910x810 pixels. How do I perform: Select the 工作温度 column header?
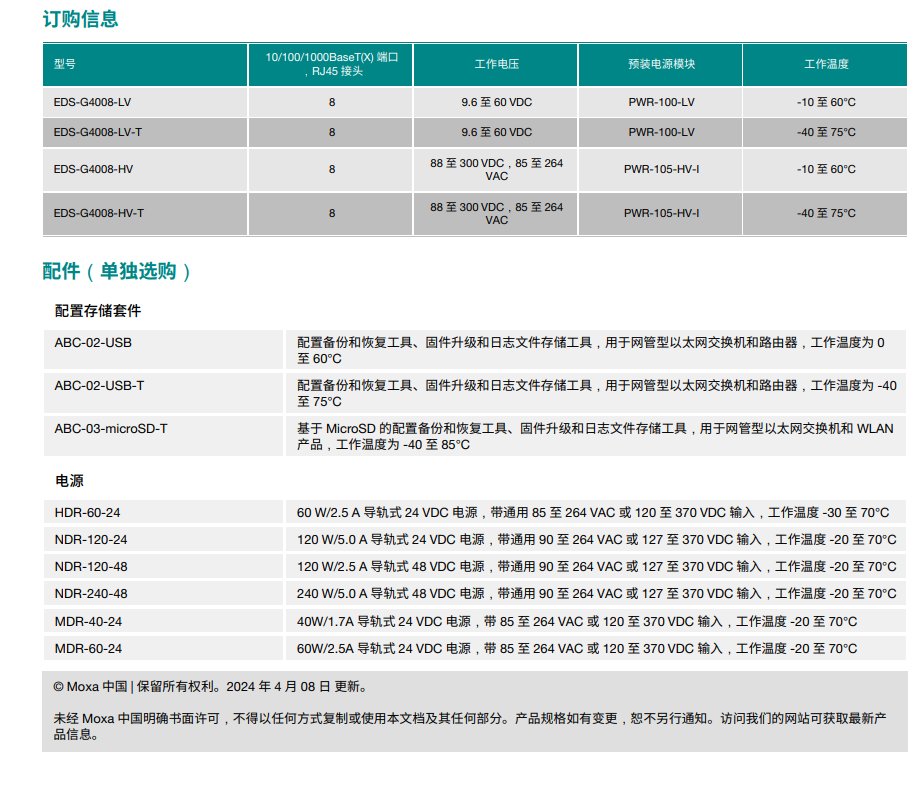[826, 64]
